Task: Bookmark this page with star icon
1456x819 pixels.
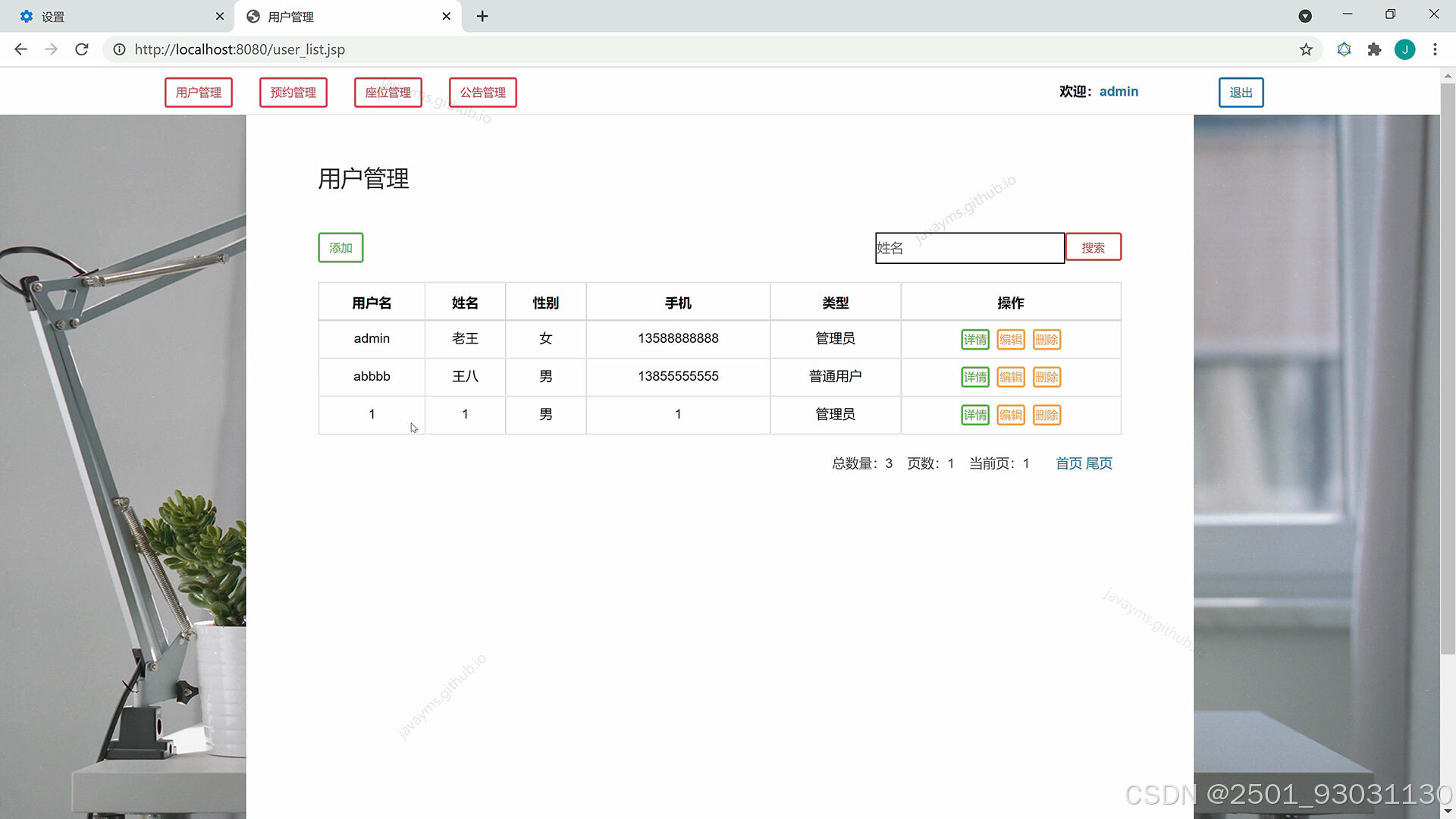Action: point(1306,49)
